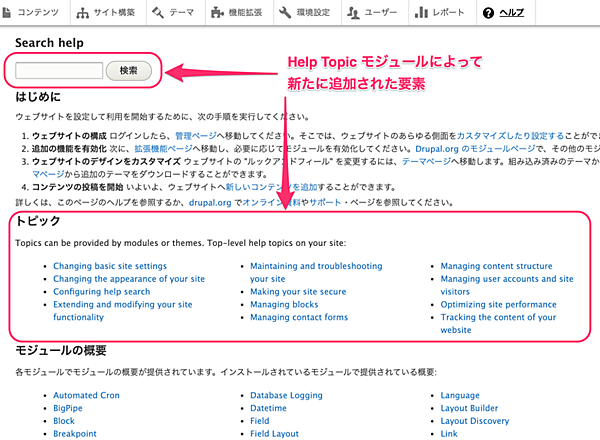
Task: Click the 環境設定 wrench icon
Action: click(285, 13)
